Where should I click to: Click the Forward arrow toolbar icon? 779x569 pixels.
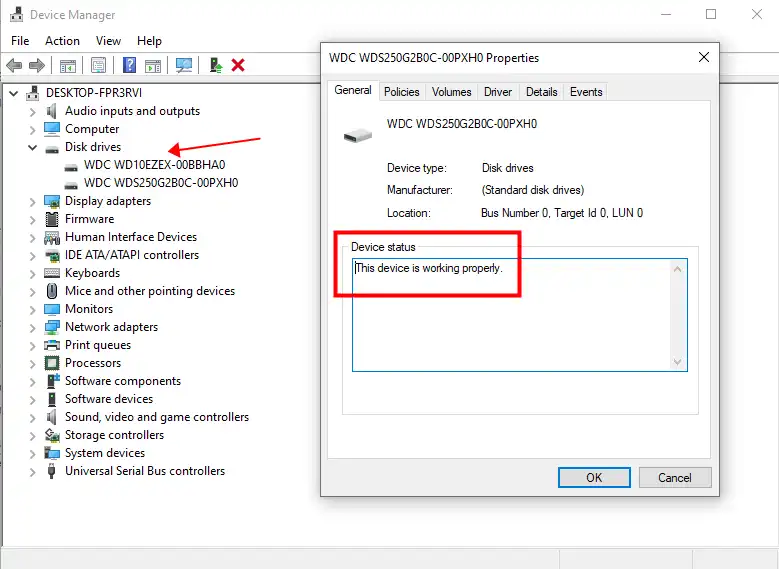[x=37, y=65]
